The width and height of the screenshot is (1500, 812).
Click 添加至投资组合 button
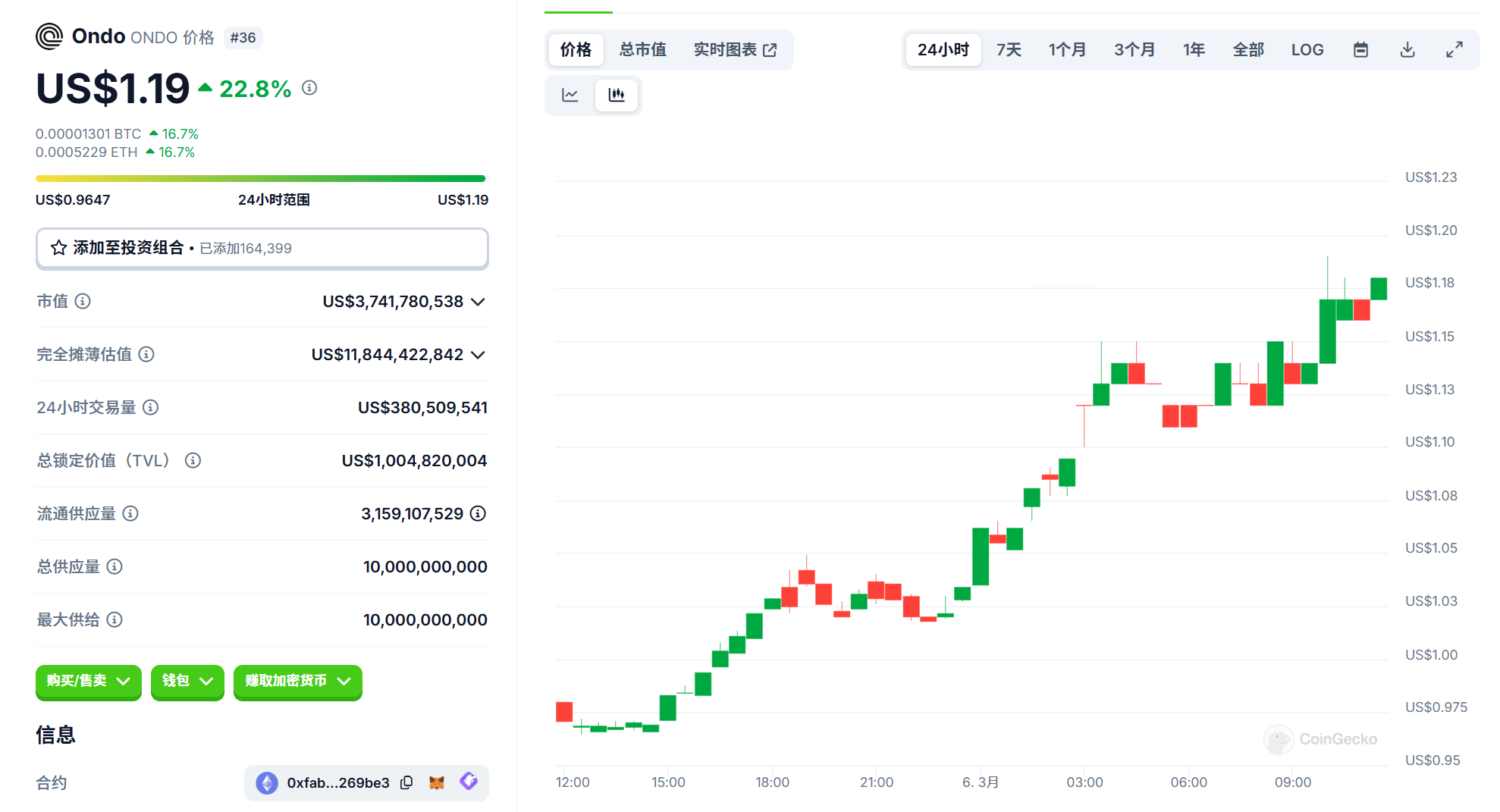(x=262, y=249)
